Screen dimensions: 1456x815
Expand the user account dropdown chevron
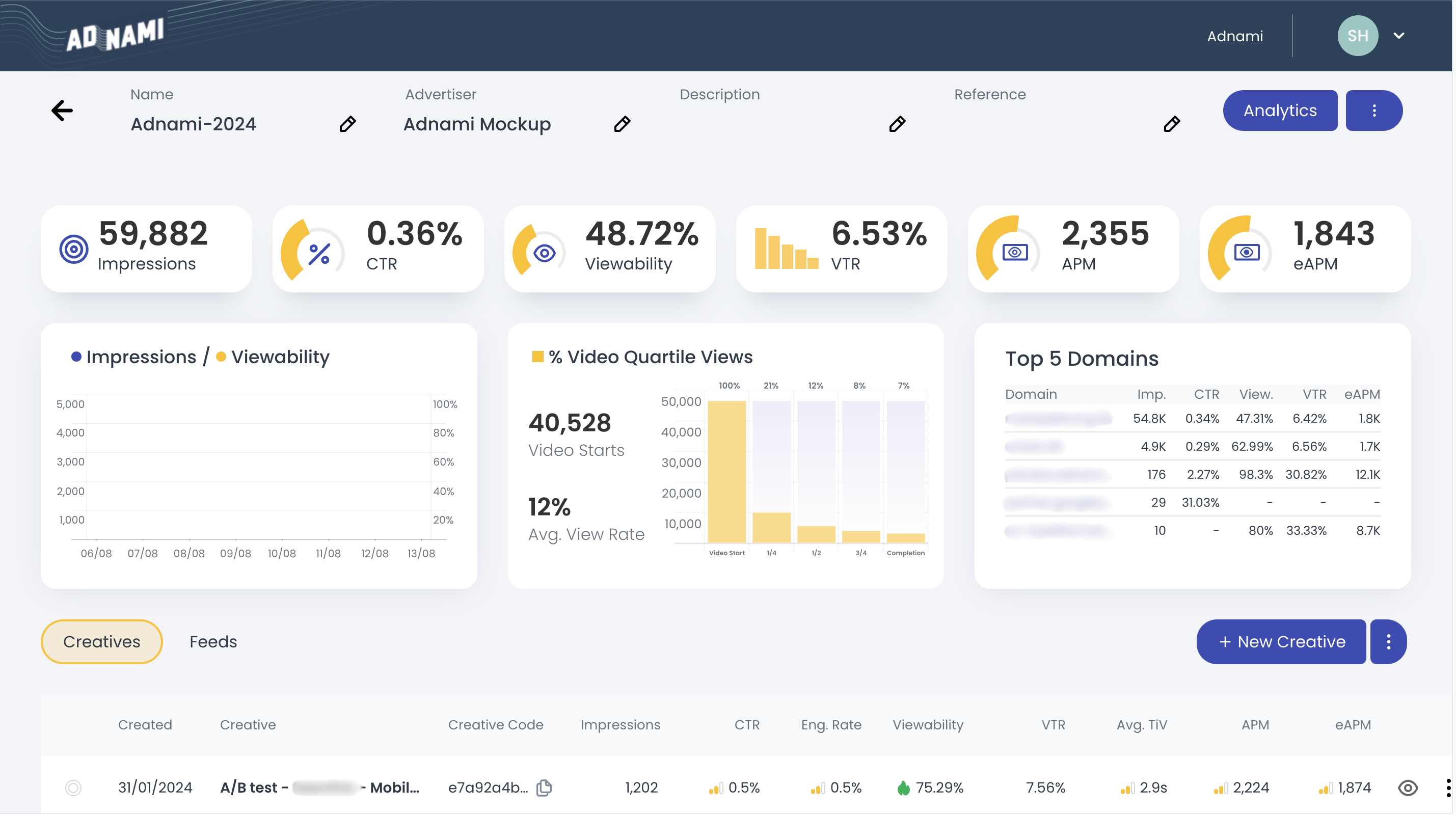tap(1399, 36)
